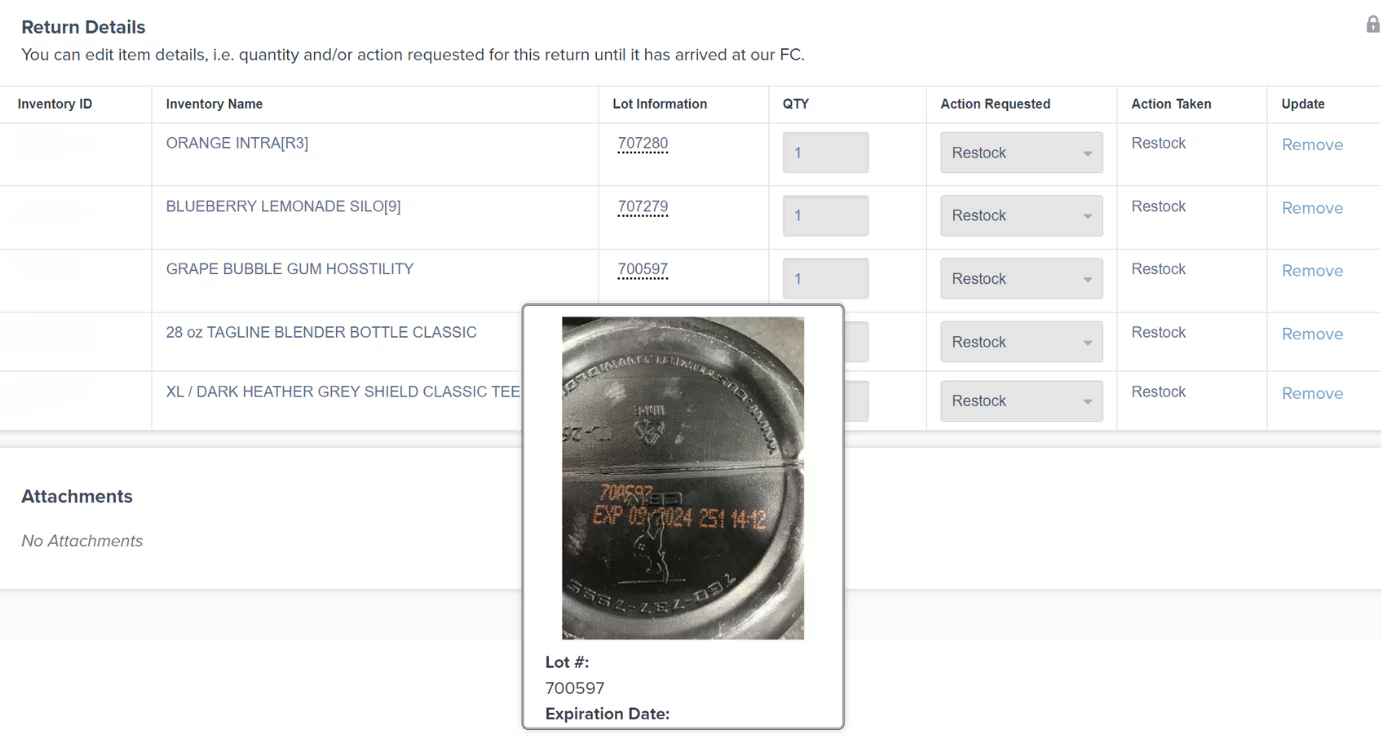Image resolution: width=1381 pixels, height=737 pixels.
Task: Open lot information link 707280
Action: tap(642, 143)
